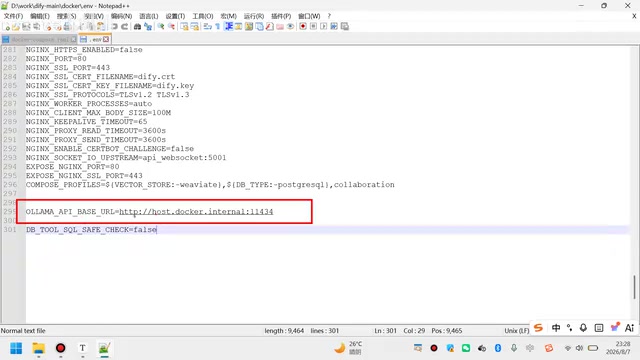This screenshot has width=640, height=360.
Task: Click the Ln : 301 status entry
Action: 385,331
